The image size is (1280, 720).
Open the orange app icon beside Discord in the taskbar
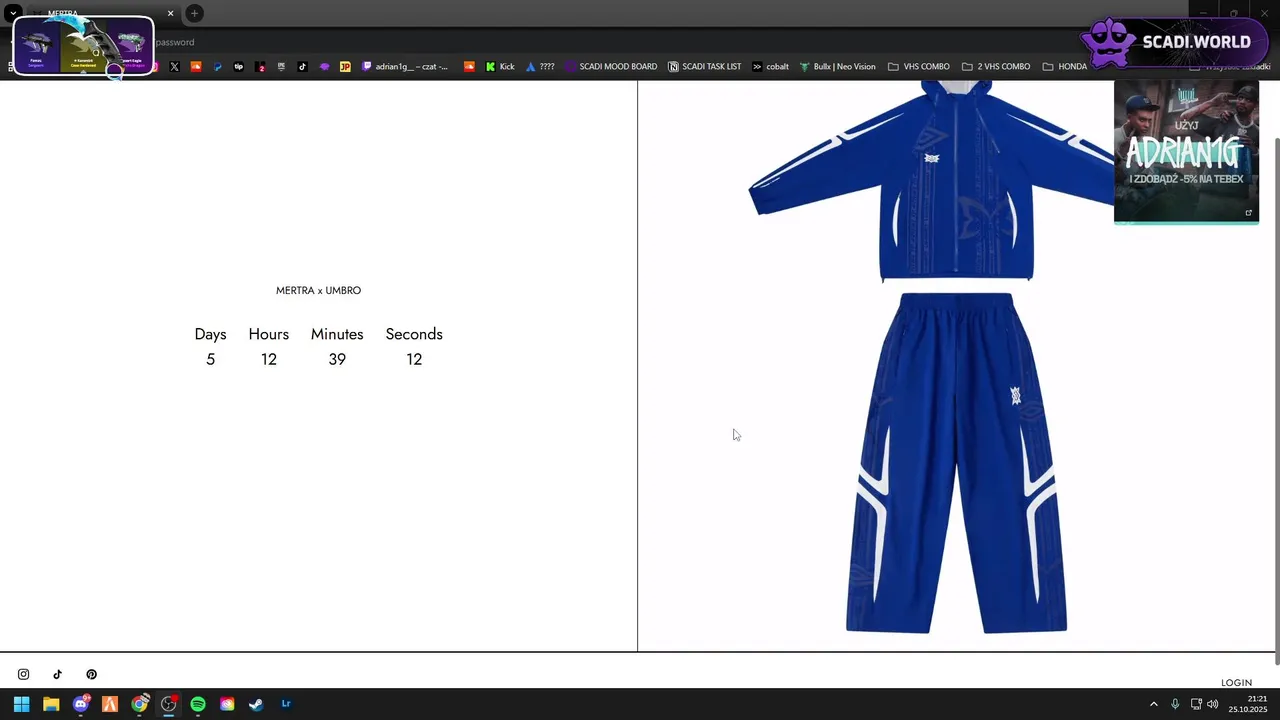click(x=110, y=704)
